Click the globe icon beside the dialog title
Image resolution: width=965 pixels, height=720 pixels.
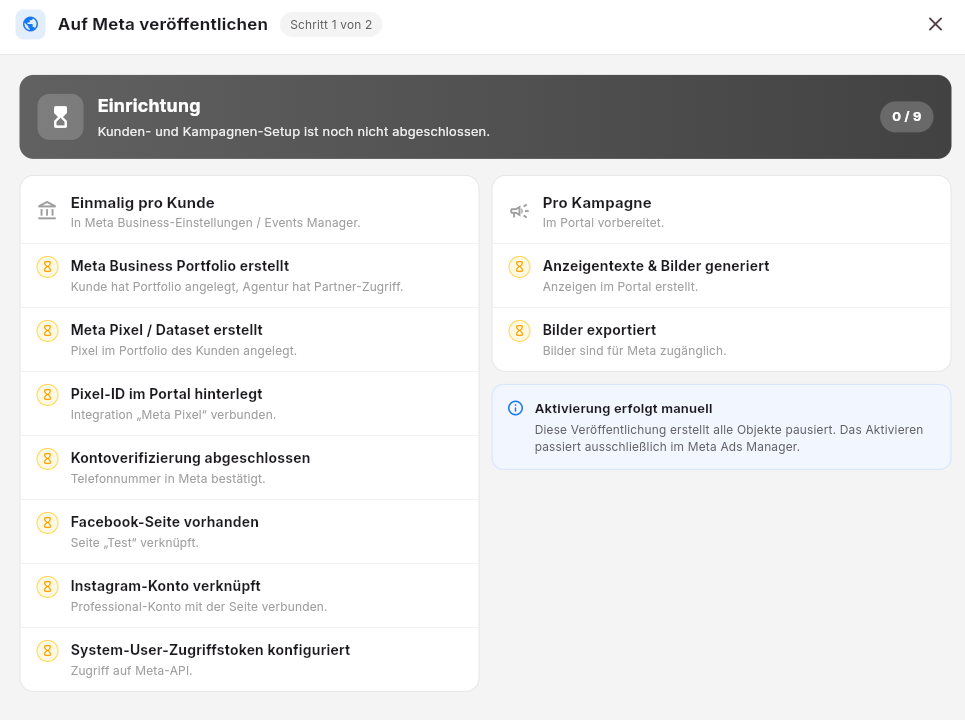[x=30, y=25]
